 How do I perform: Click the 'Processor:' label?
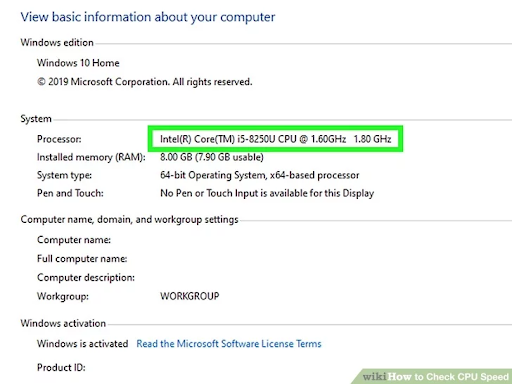(x=59, y=139)
